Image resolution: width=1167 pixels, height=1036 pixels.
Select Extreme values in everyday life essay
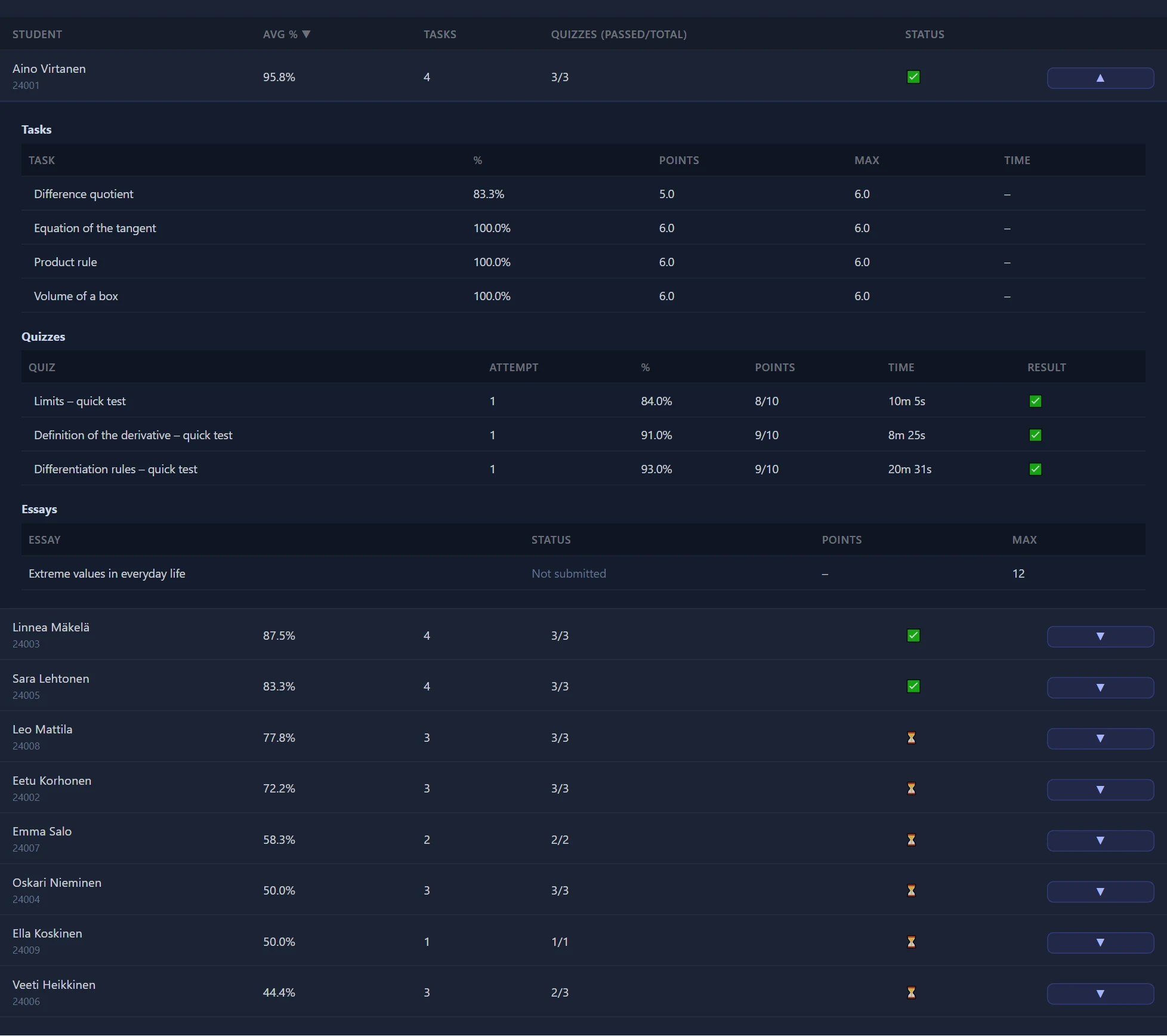[583, 573]
